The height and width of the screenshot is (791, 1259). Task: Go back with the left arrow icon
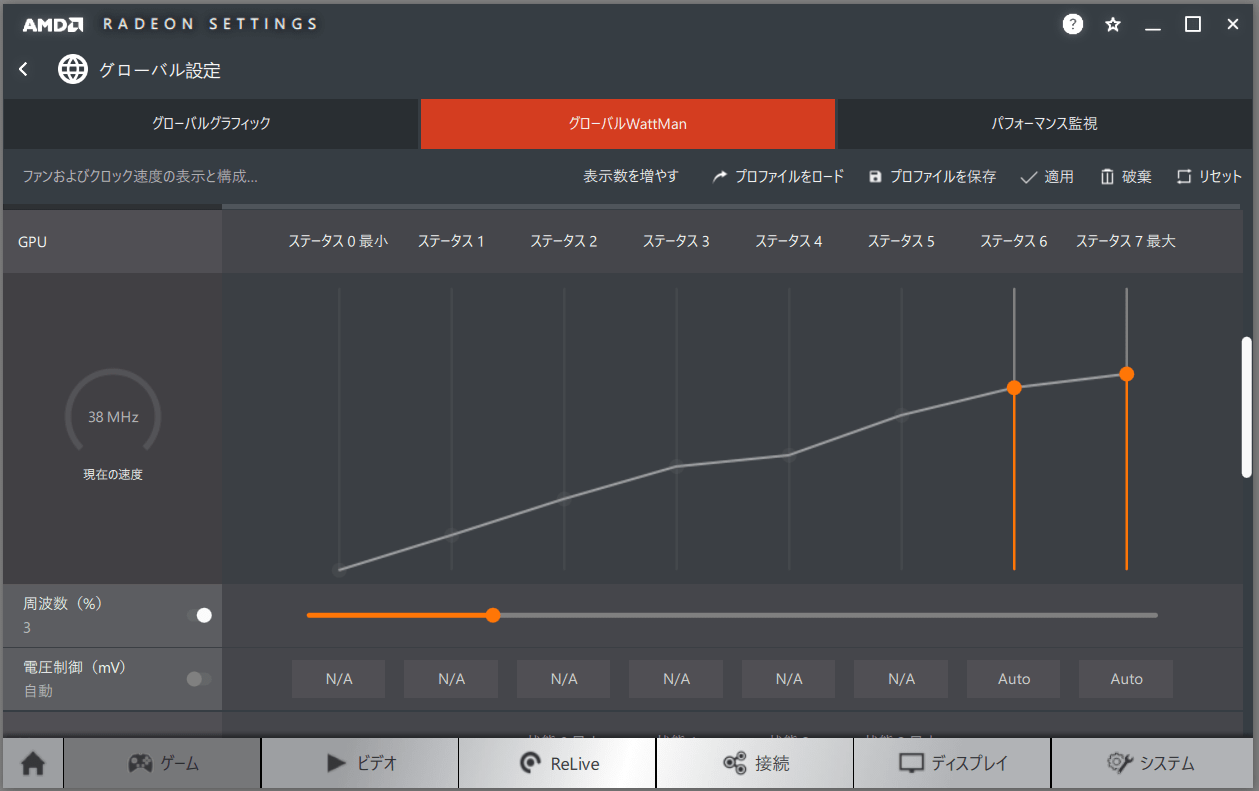(24, 69)
